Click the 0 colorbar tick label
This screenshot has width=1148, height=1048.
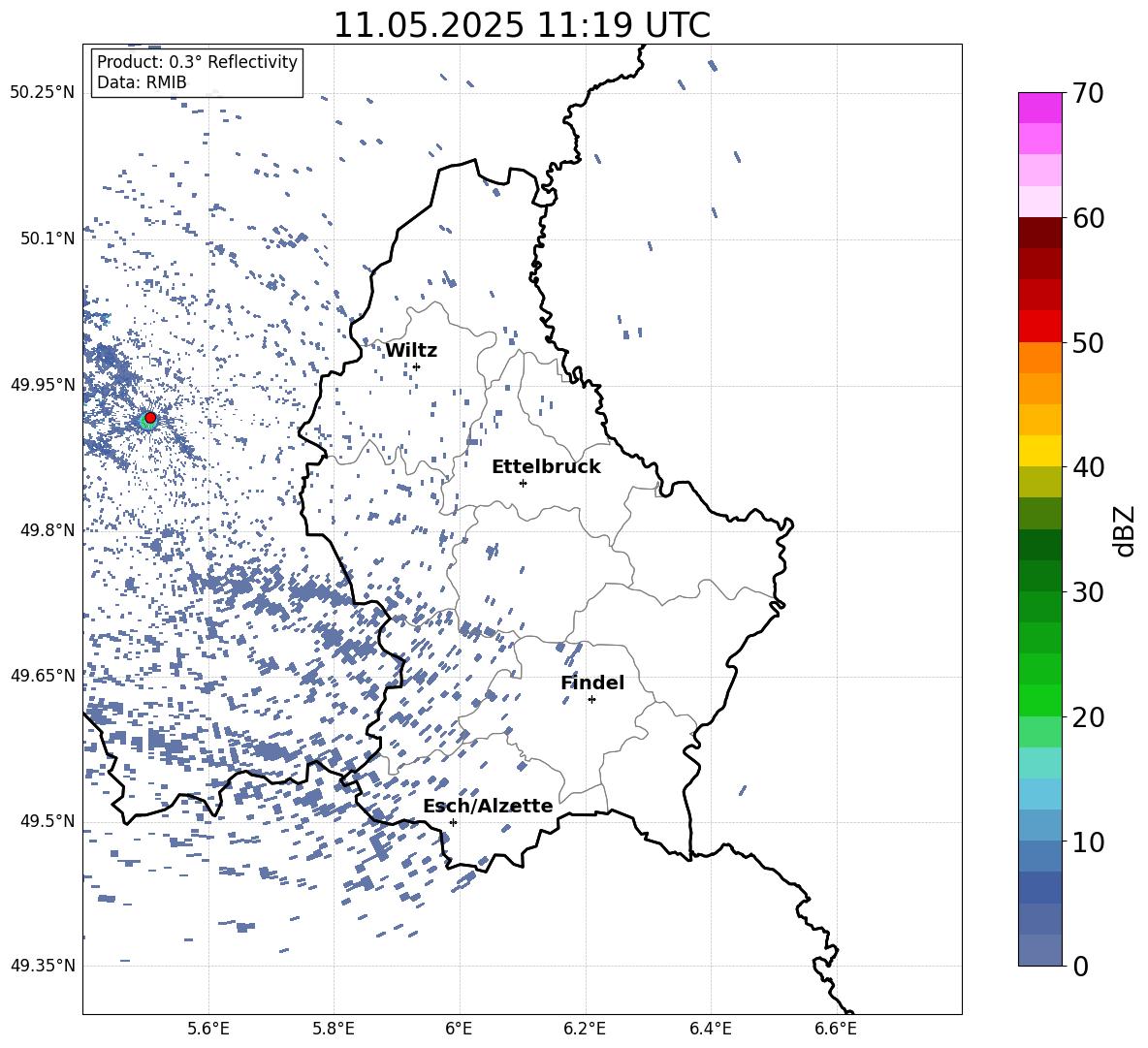pyautogui.click(x=1080, y=966)
